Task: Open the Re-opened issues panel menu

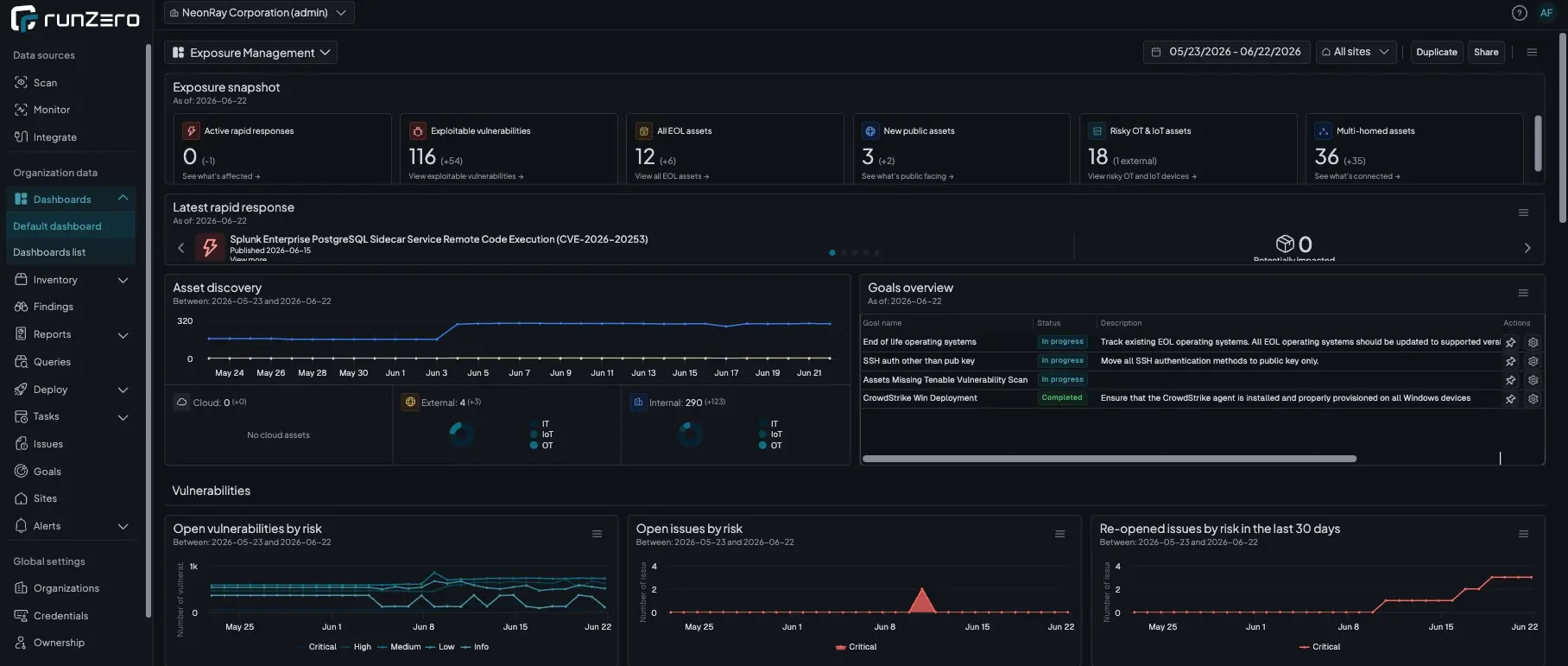Action: coord(1523,534)
